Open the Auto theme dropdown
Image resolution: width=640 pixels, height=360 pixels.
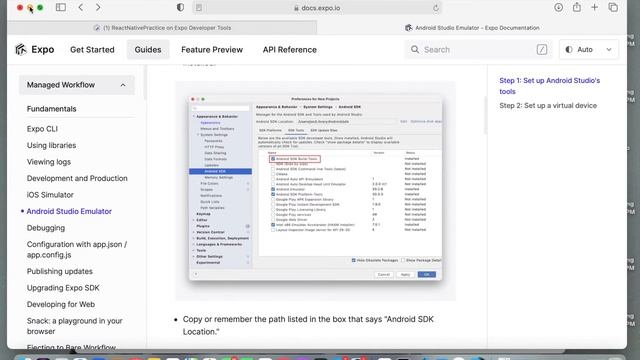[x=589, y=49]
